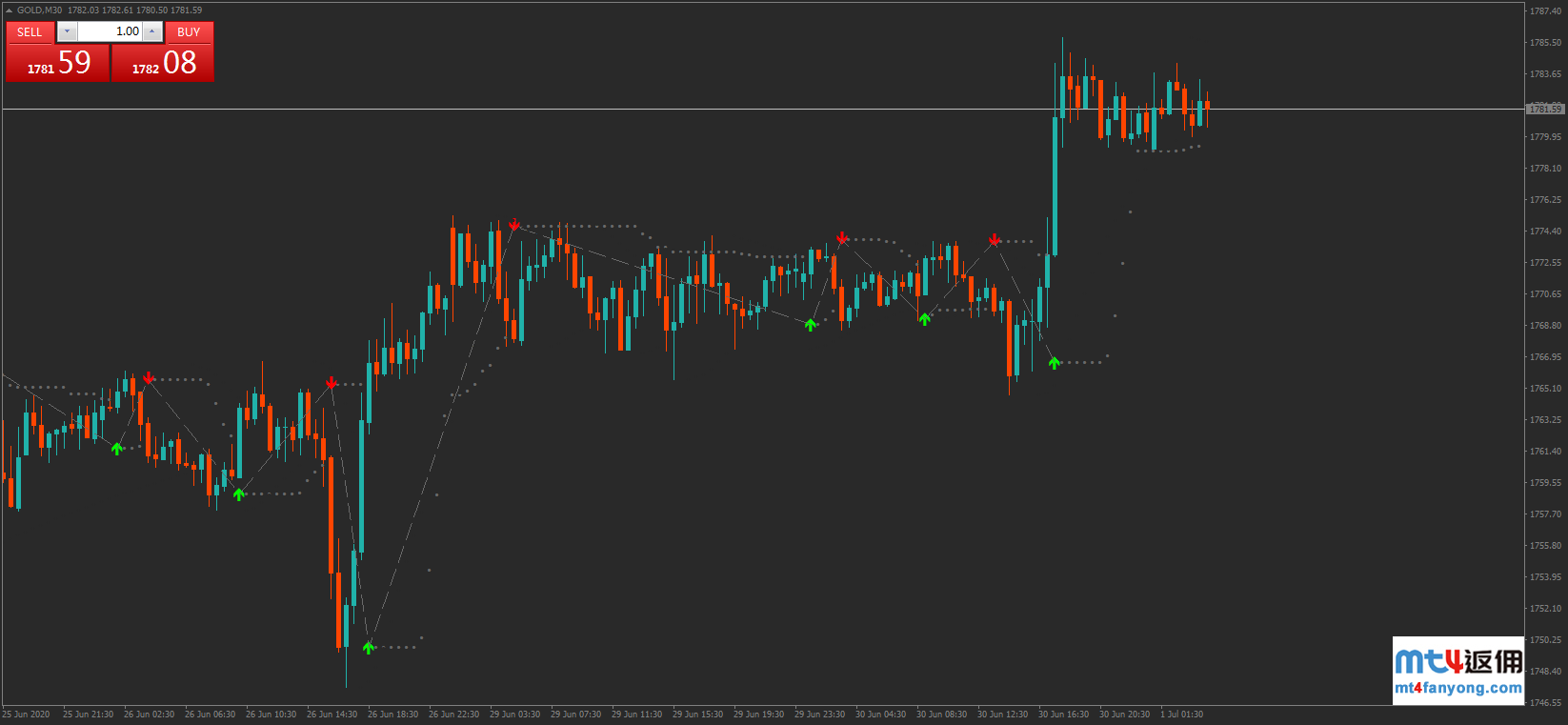The width and height of the screenshot is (1568, 725).
Task: Select the lowest green buy arrow near 1750
Action: (x=368, y=648)
